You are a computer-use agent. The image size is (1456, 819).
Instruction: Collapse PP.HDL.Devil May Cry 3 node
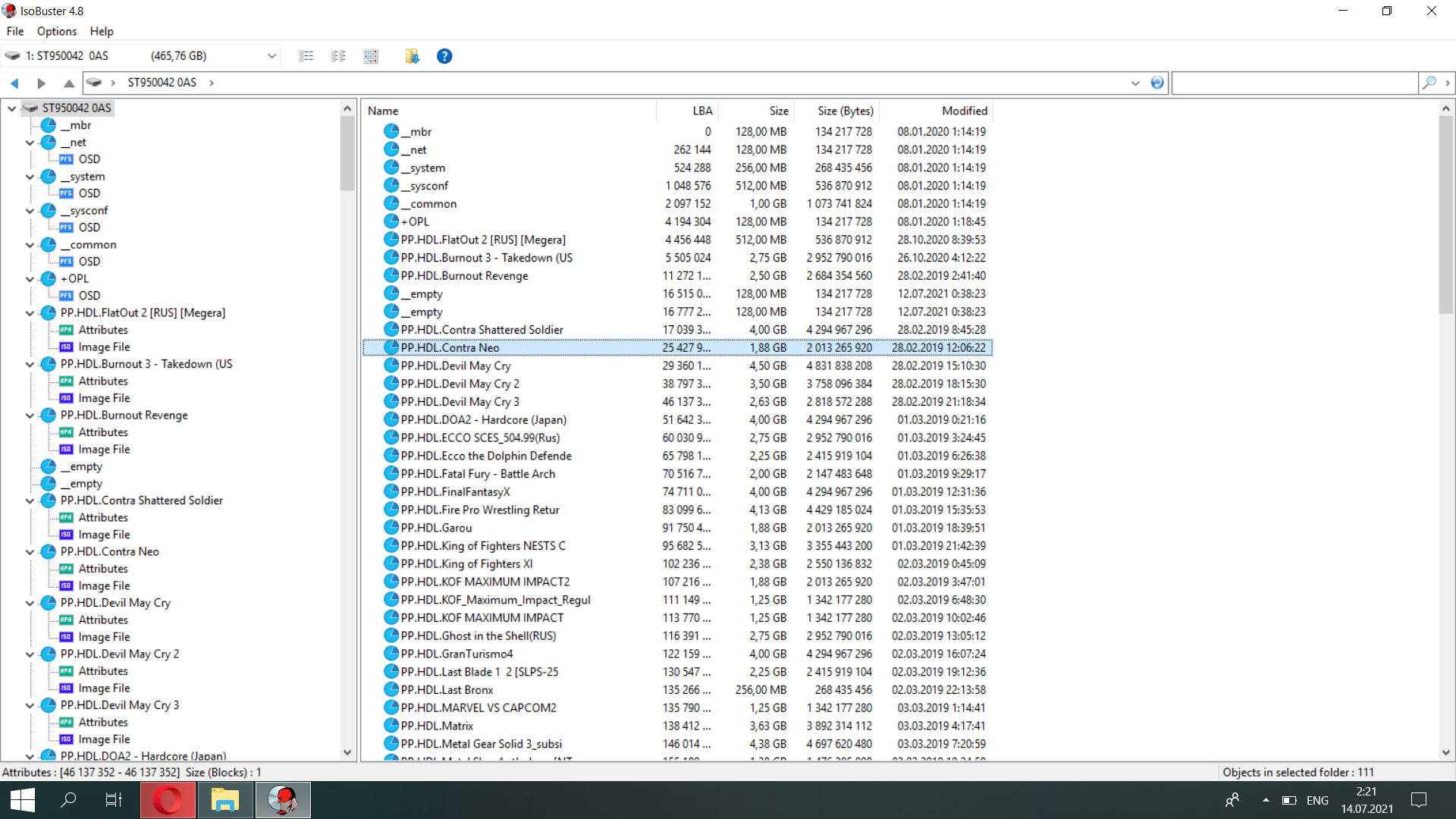coord(30,705)
